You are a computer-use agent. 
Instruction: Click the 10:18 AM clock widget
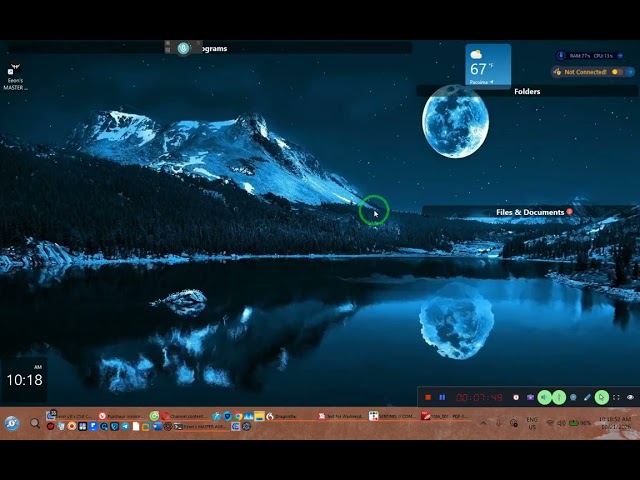[24, 380]
